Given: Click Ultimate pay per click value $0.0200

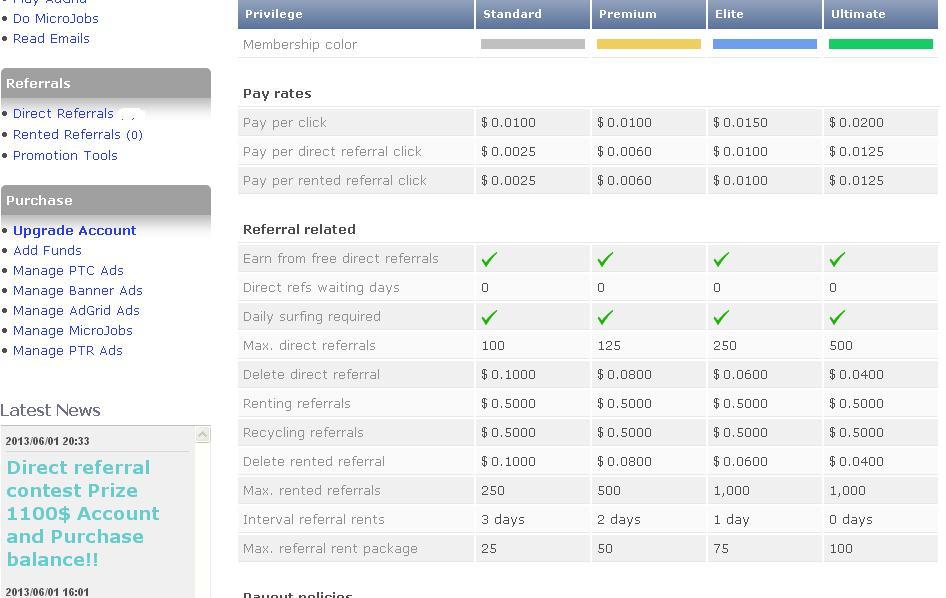Looking at the screenshot, I should [x=856, y=122].
